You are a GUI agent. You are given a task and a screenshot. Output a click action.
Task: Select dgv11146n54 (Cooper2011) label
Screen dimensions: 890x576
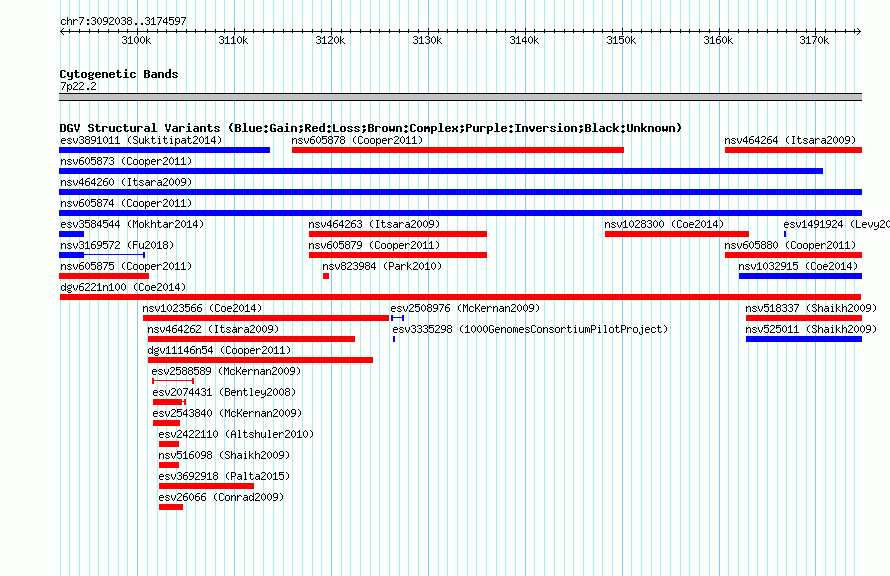click(x=219, y=350)
